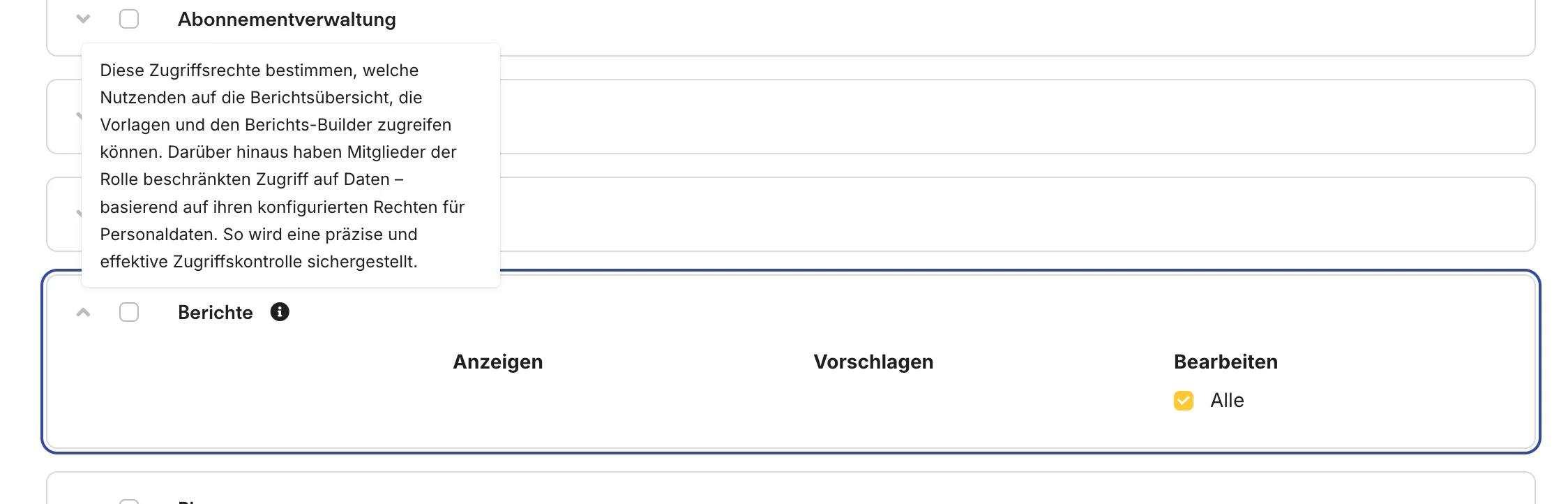Viewport: 1568px width, 504px height.
Task: Expand the card directly above Berichte
Action: click(79, 214)
